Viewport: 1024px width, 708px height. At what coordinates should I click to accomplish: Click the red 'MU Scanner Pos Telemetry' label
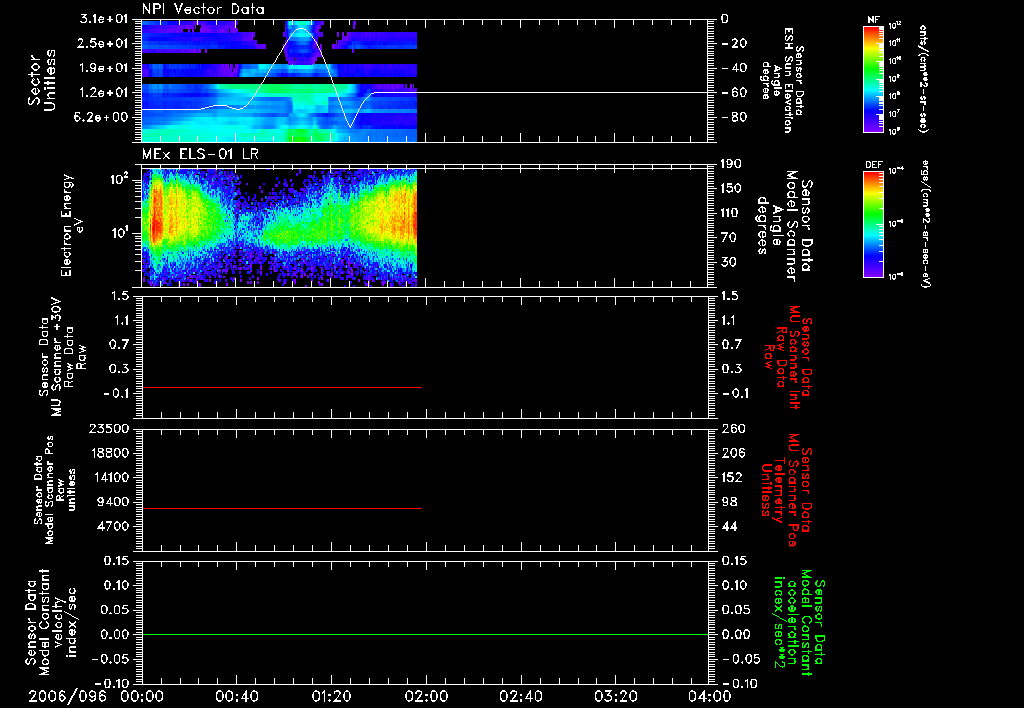pyautogui.click(x=786, y=490)
